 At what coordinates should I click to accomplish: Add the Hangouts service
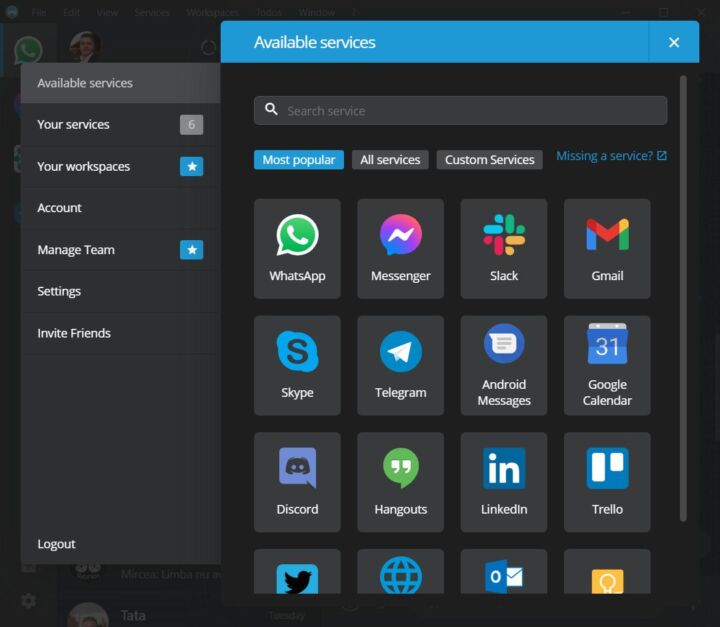[400, 482]
